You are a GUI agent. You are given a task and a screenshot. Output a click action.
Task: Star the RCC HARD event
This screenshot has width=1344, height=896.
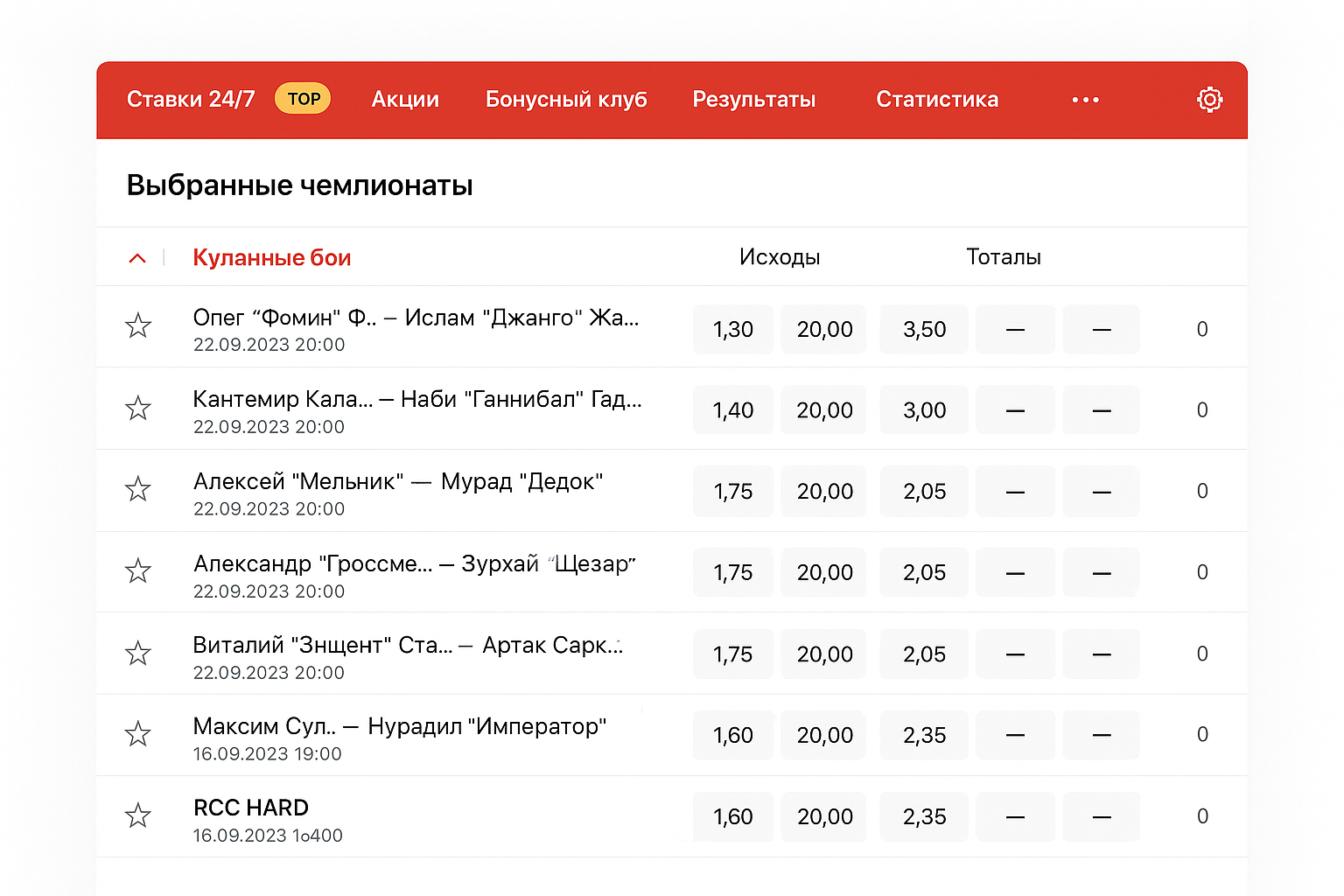click(138, 816)
